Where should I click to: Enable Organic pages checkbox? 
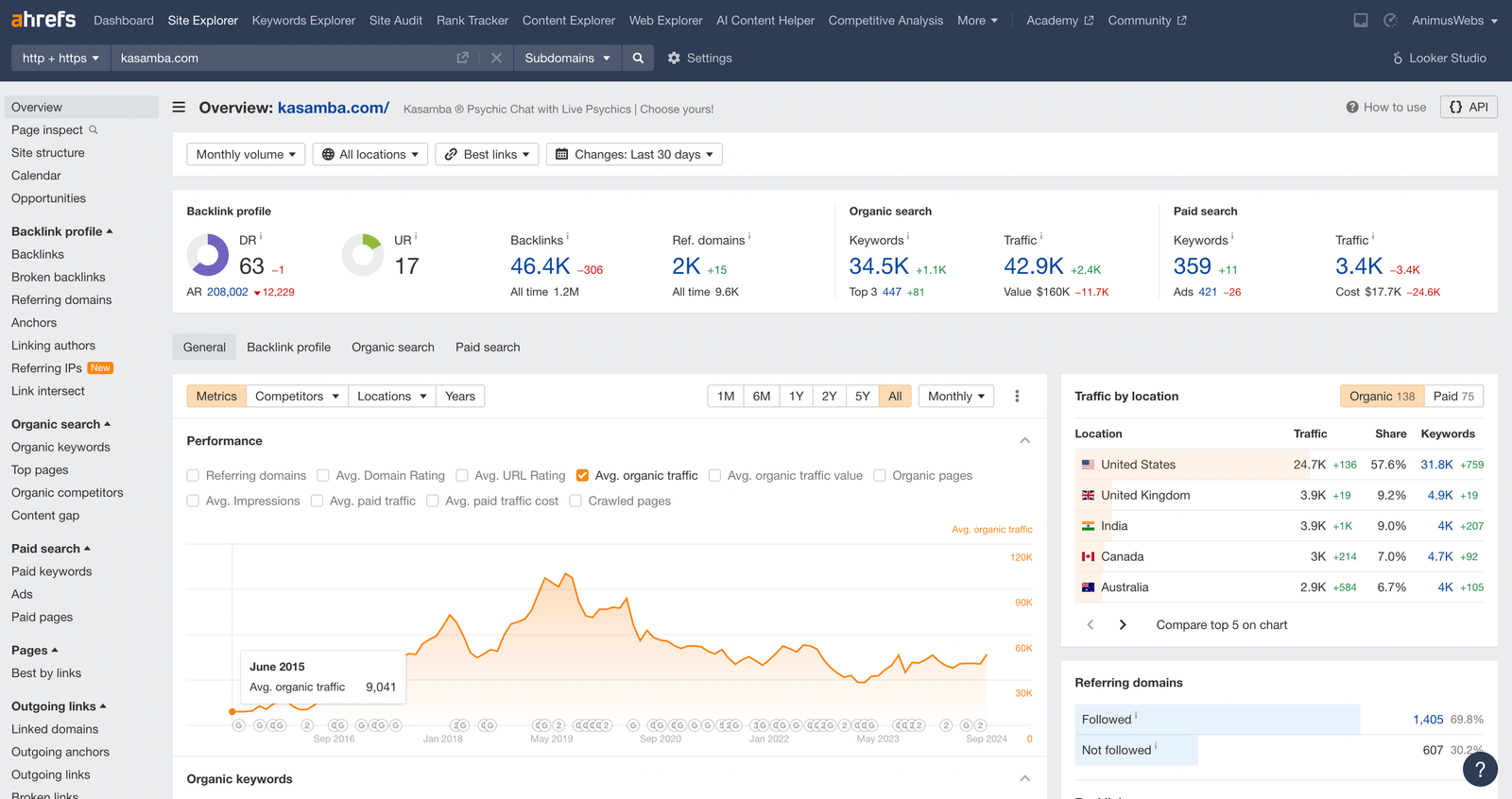pyautogui.click(x=880, y=475)
